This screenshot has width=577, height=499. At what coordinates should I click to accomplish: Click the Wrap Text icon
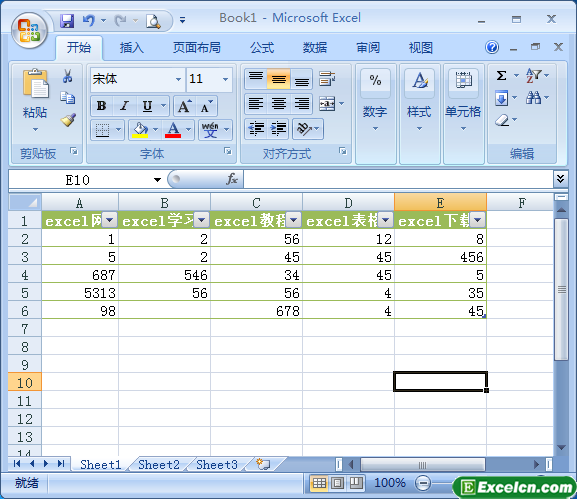point(327,79)
